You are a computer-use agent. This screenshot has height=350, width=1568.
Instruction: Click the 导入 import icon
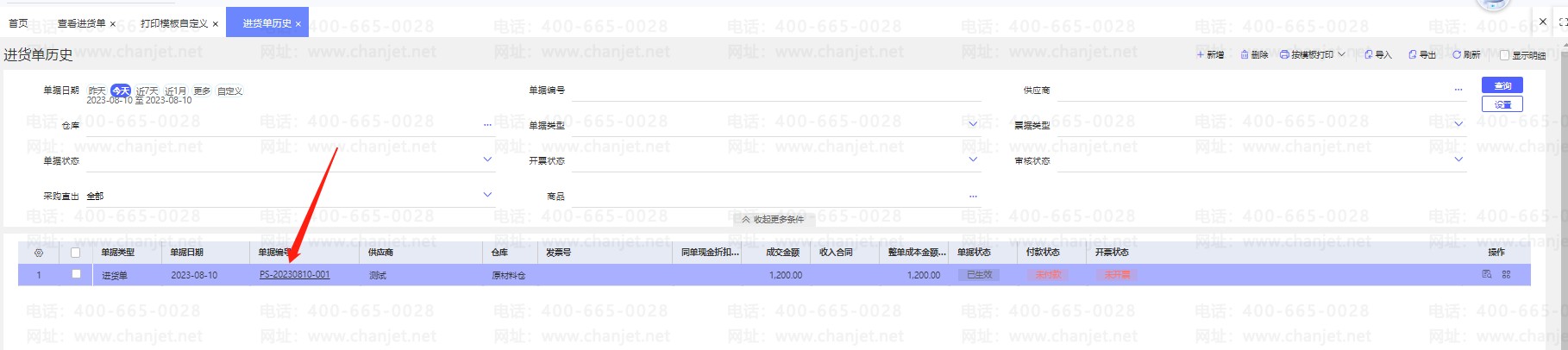pyautogui.click(x=1369, y=55)
